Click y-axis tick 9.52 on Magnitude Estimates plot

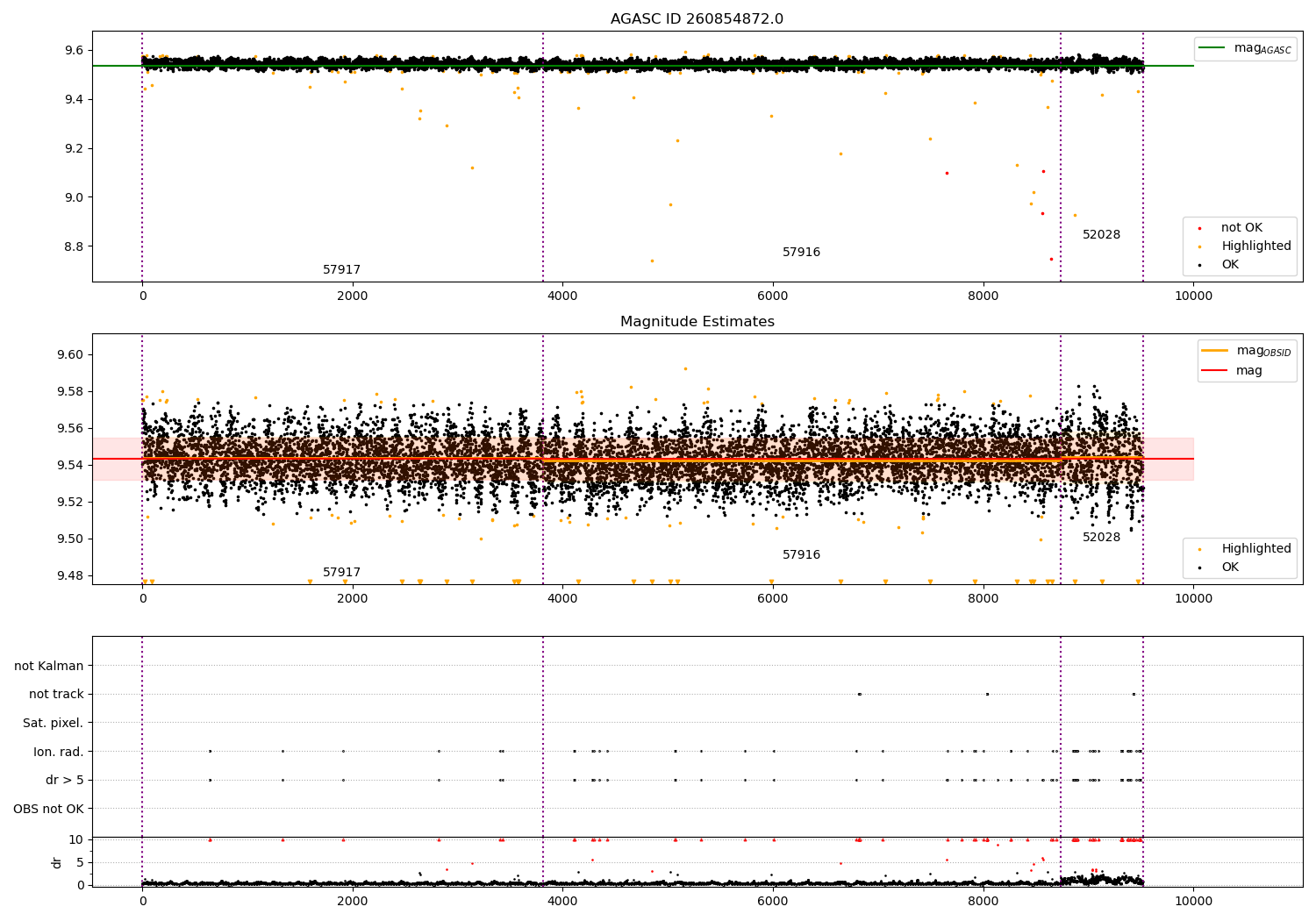(69, 503)
